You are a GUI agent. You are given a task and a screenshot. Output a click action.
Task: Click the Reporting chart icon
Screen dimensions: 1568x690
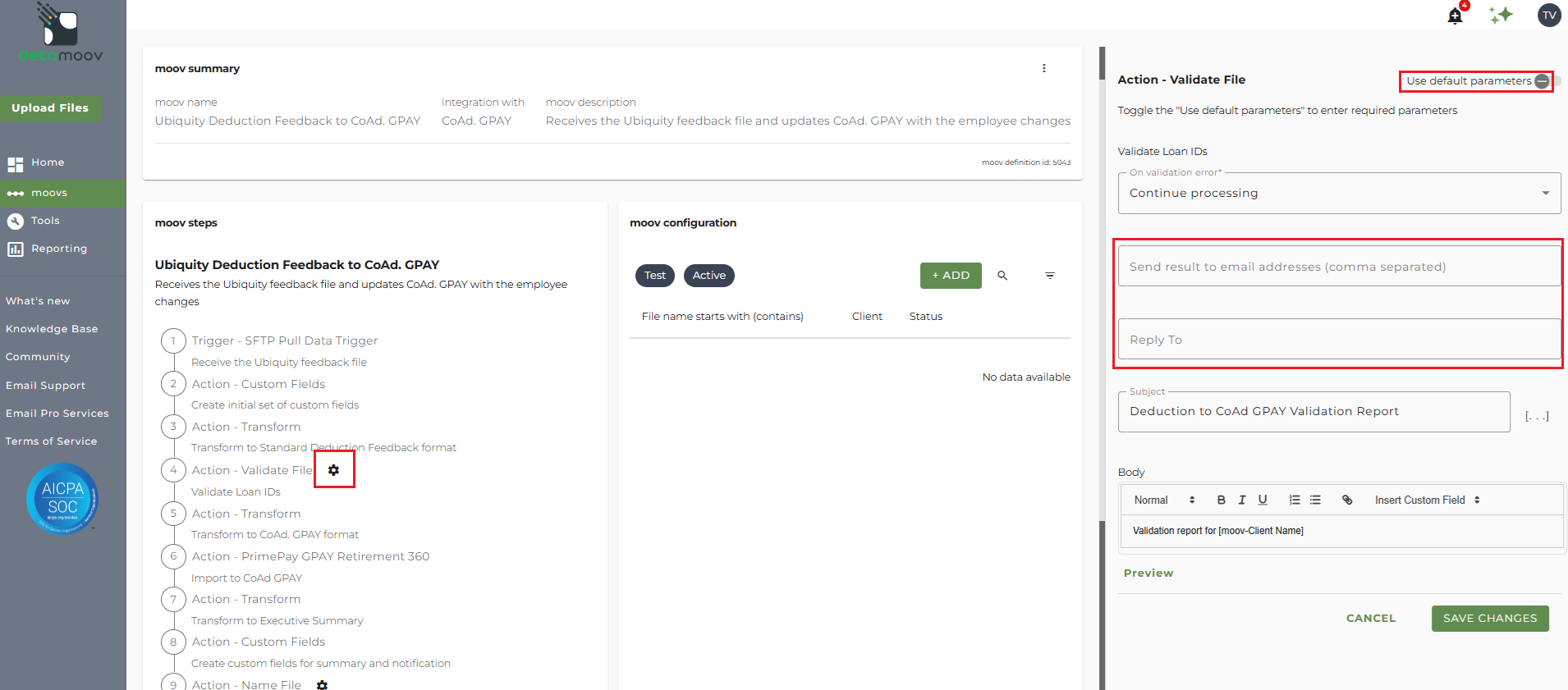coord(15,249)
